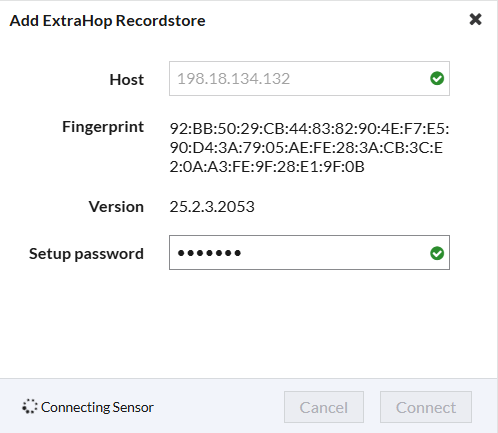Viewport: 498px width, 433px height.
Task: Click fingerprint line starting with 2:0A:A3
Action: (267, 167)
